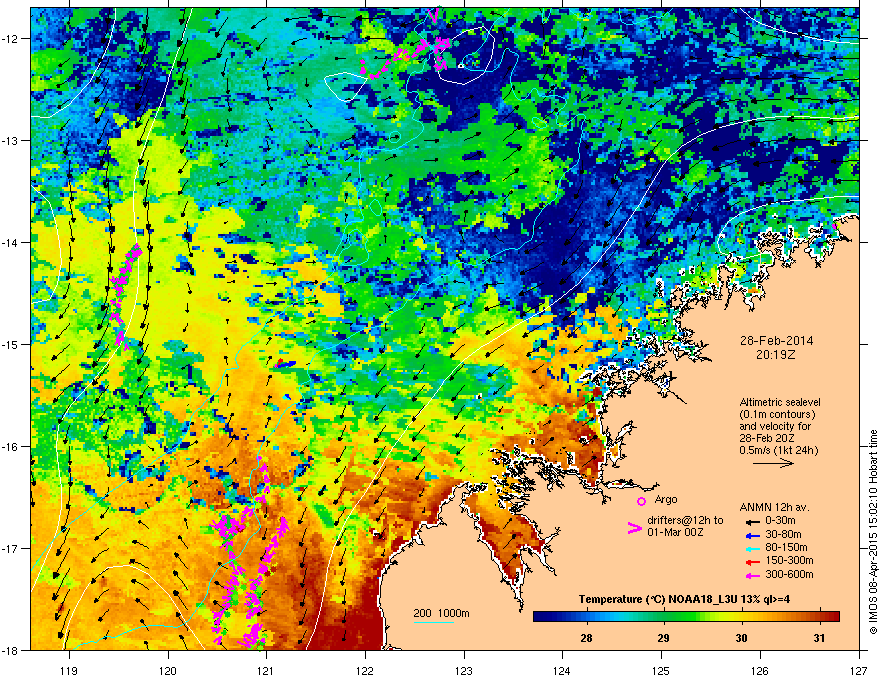Click the '300-600m' depth label

tap(789, 575)
